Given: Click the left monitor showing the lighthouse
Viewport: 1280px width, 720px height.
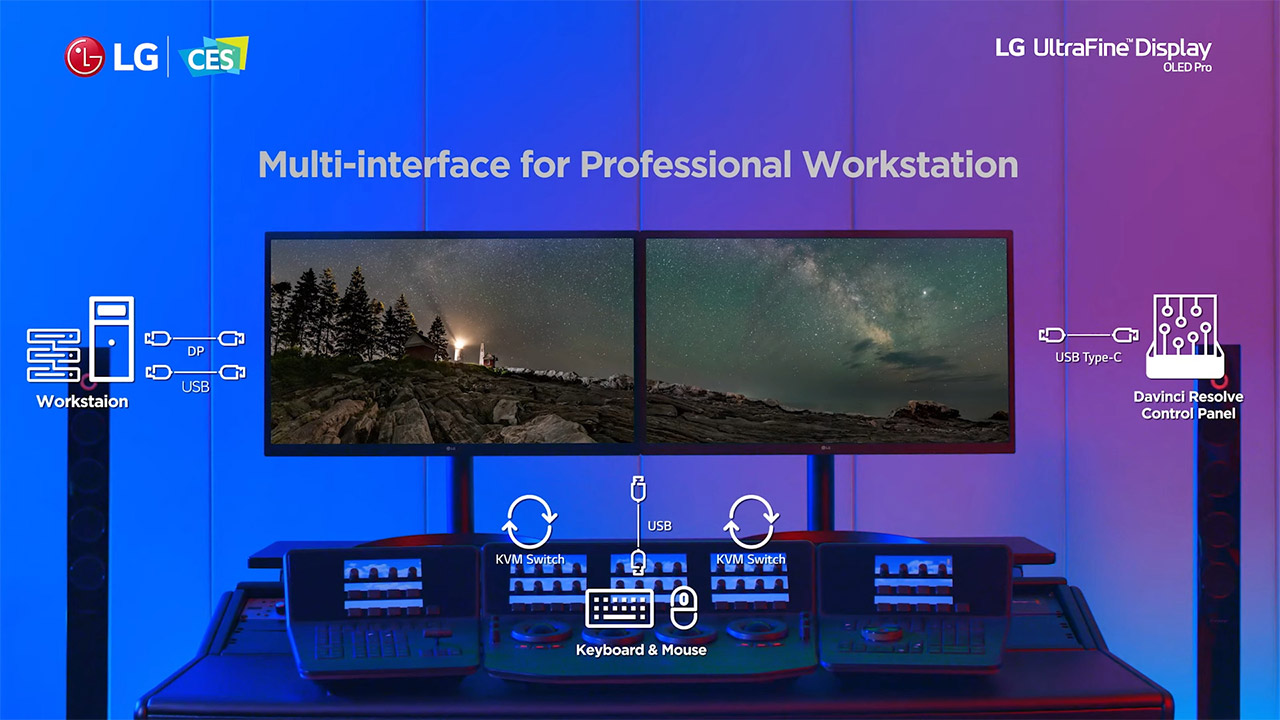Looking at the screenshot, I should tap(452, 340).
